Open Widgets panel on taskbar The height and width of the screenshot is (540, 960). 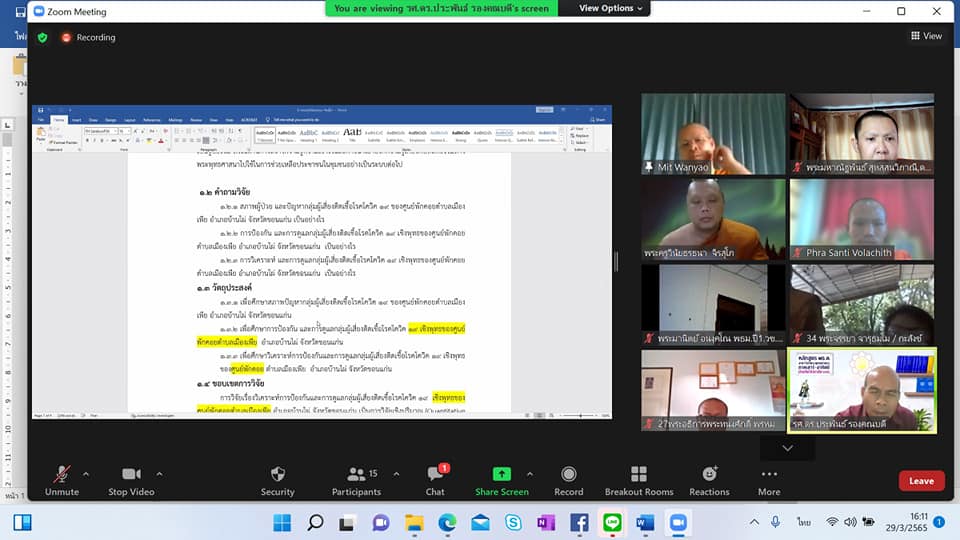(x=23, y=523)
